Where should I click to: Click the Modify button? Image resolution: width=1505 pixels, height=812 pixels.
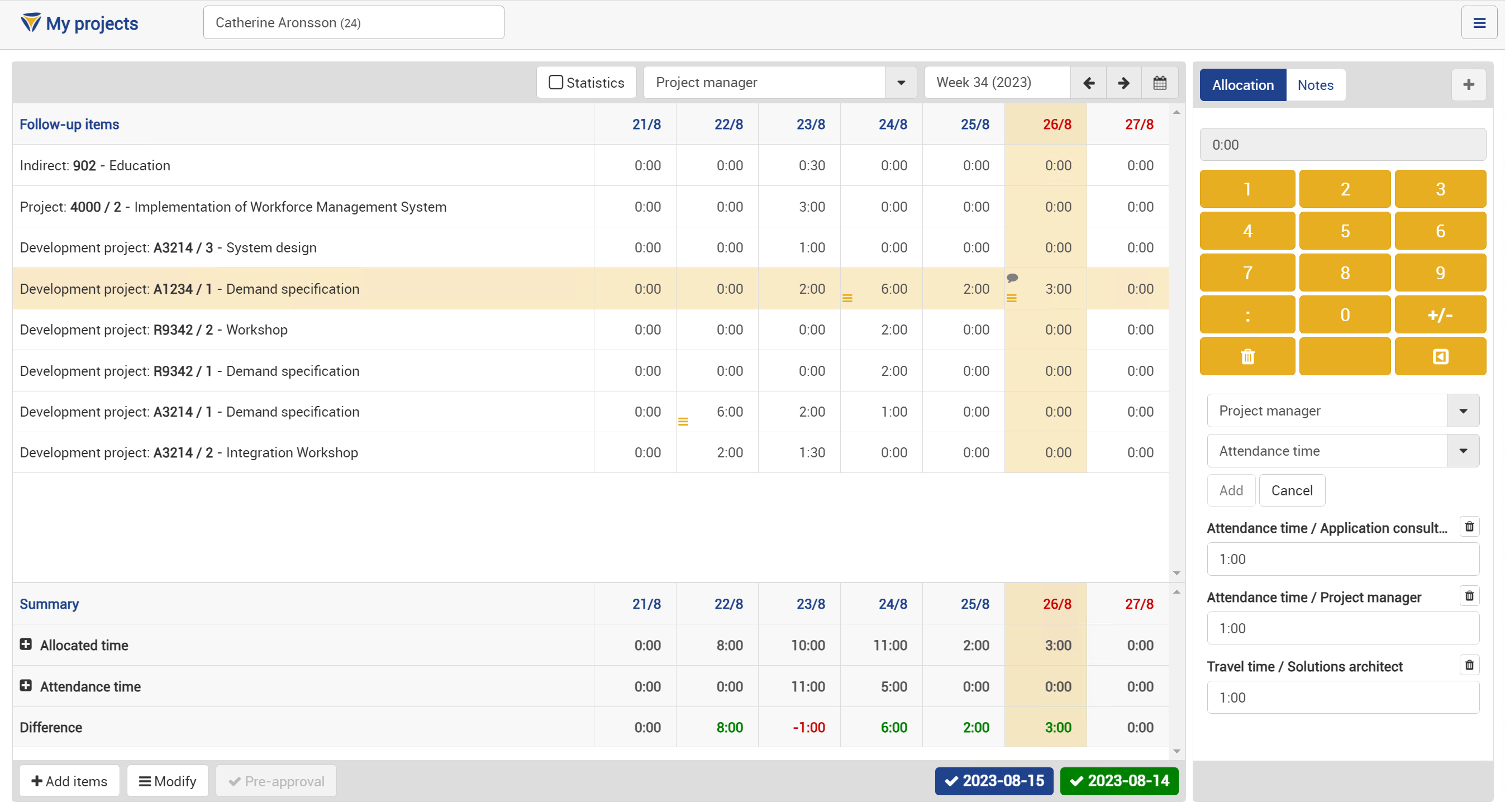pyautogui.click(x=167, y=781)
